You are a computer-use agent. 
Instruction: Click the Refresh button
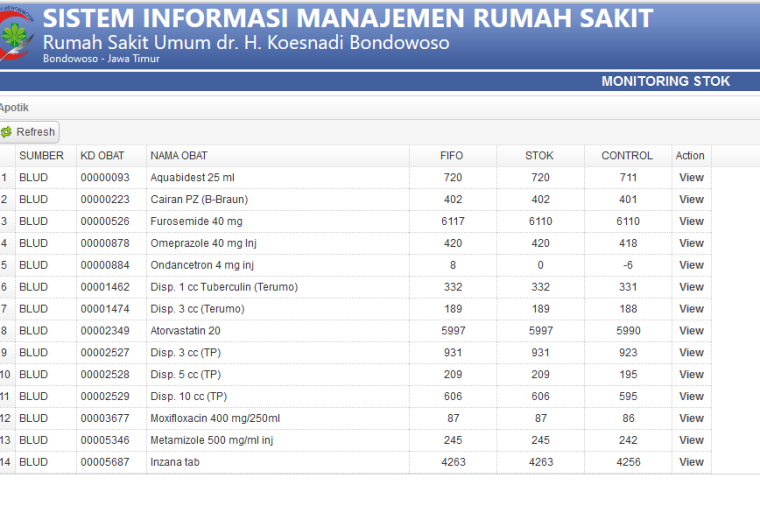[29, 132]
